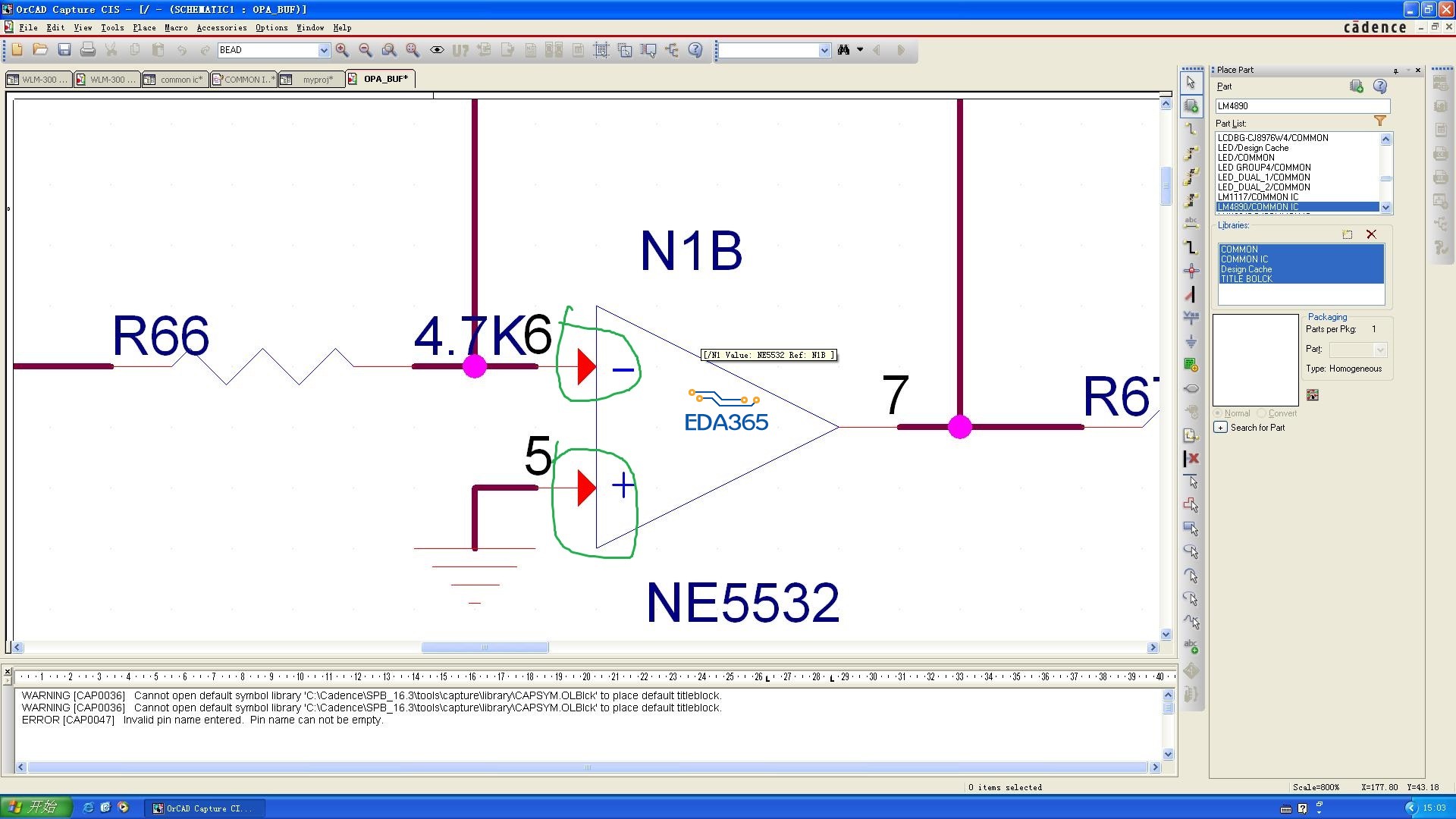Viewport: 1456px width, 819px height.
Task: Select the Place Ground tool
Action: tap(1191, 341)
